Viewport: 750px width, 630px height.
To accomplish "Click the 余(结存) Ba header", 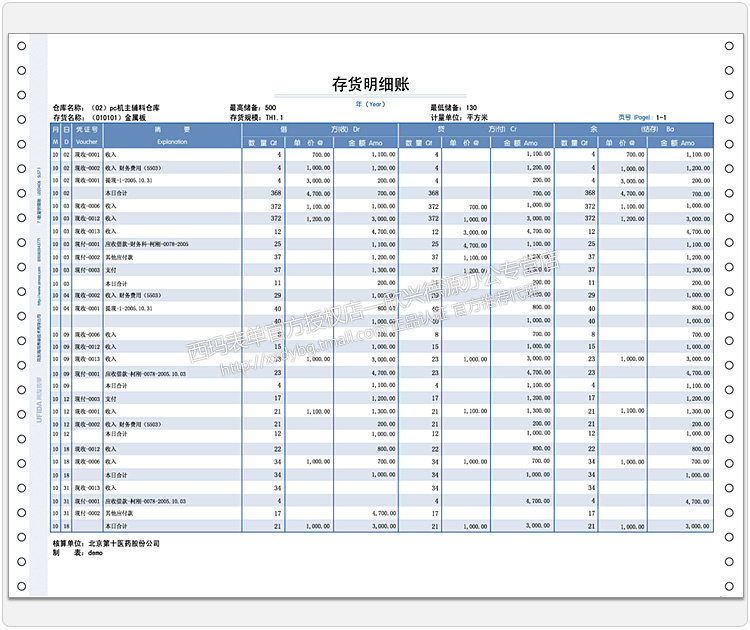I will [x=634, y=129].
